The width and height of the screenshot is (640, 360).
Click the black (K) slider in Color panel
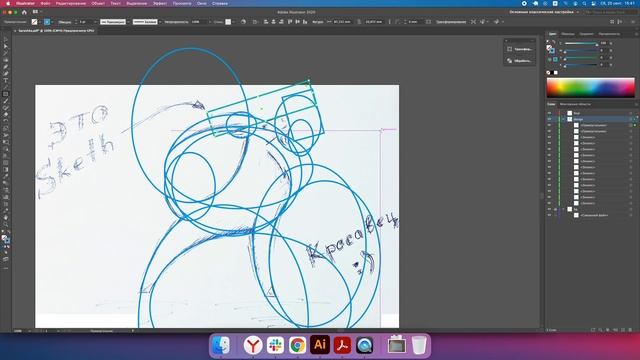click(x=581, y=65)
